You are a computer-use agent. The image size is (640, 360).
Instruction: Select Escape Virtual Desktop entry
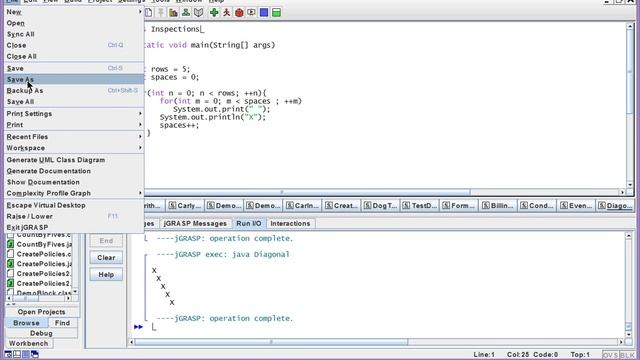pos(74,205)
